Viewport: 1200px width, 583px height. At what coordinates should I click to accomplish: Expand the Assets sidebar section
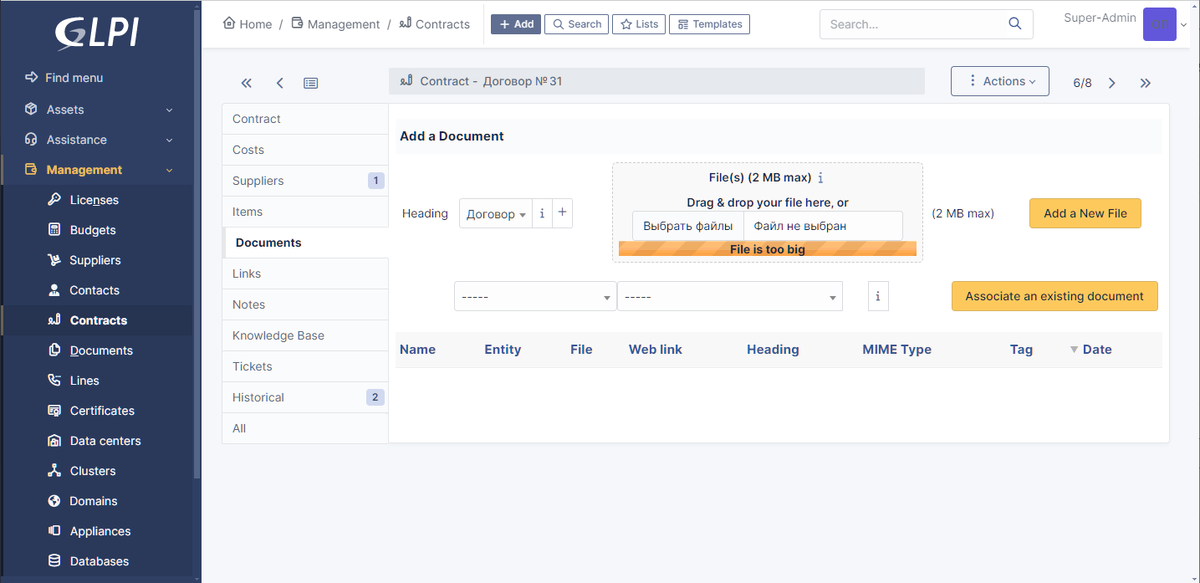(98, 109)
